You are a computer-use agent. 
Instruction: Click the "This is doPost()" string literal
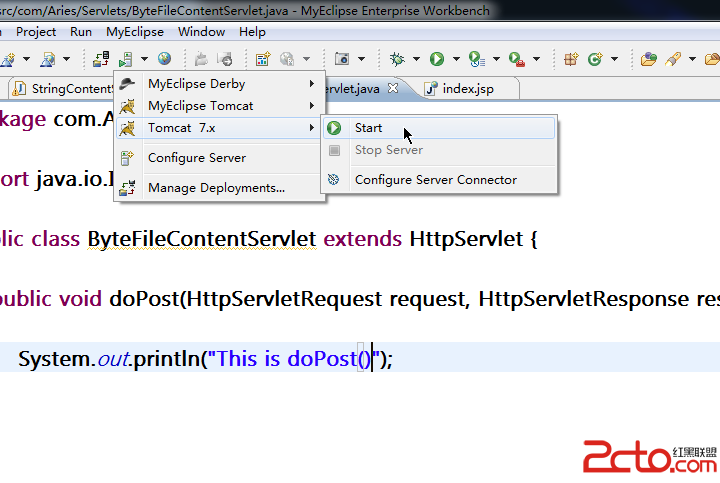click(x=293, y=359)
